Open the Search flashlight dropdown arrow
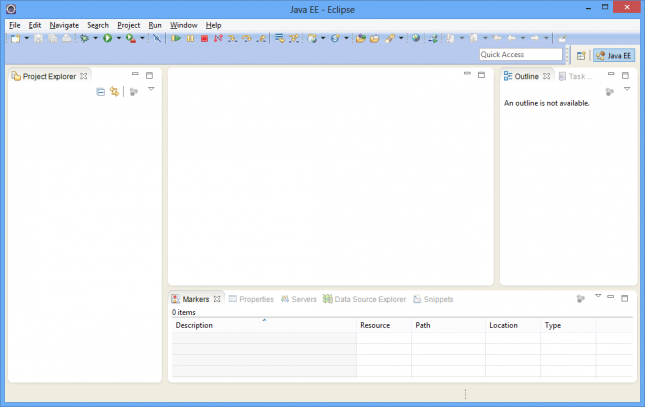645x407 pixels. click(401, 38)
